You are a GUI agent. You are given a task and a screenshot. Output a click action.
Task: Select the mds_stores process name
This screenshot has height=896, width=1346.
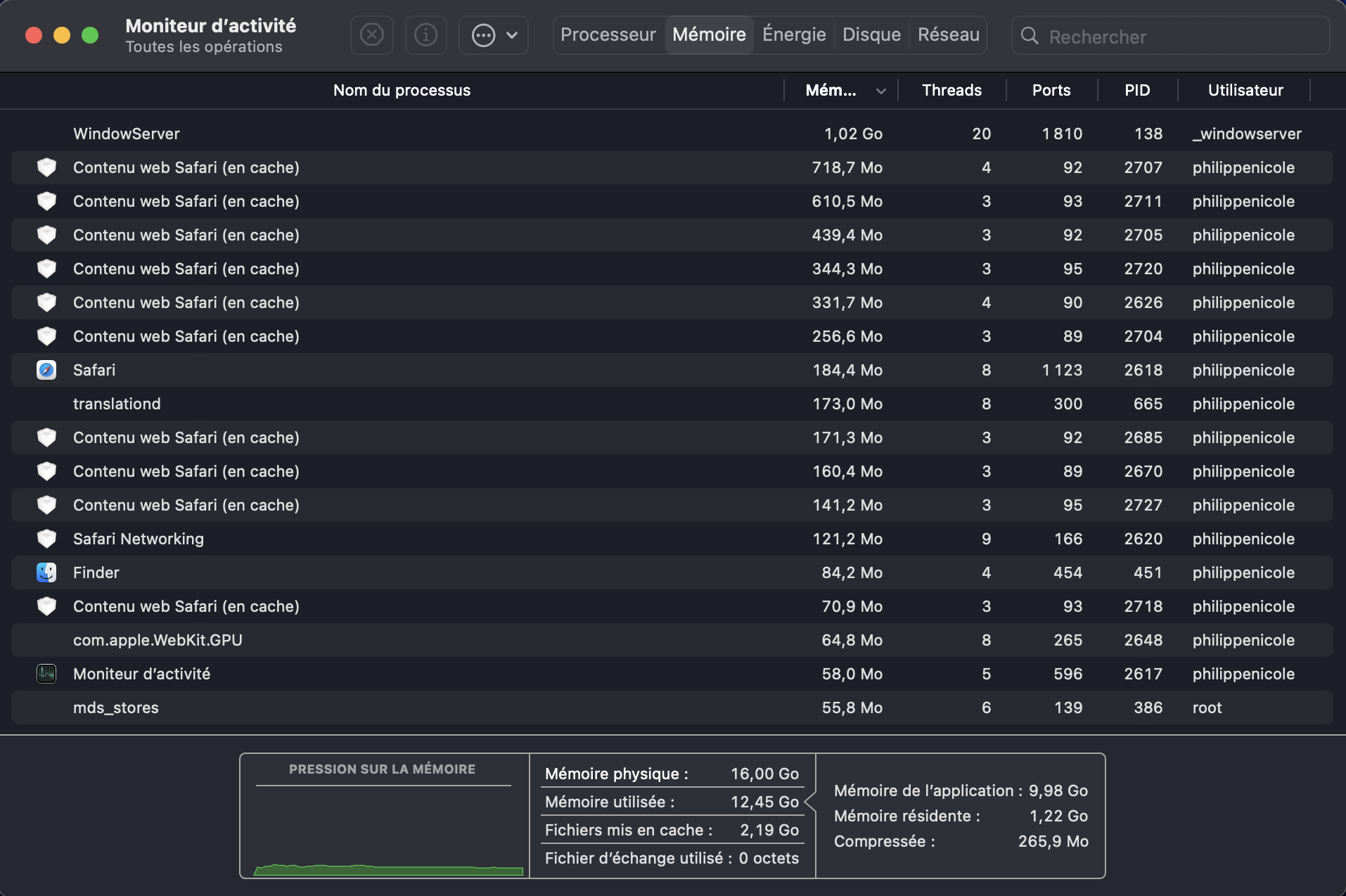click(116, 708)
